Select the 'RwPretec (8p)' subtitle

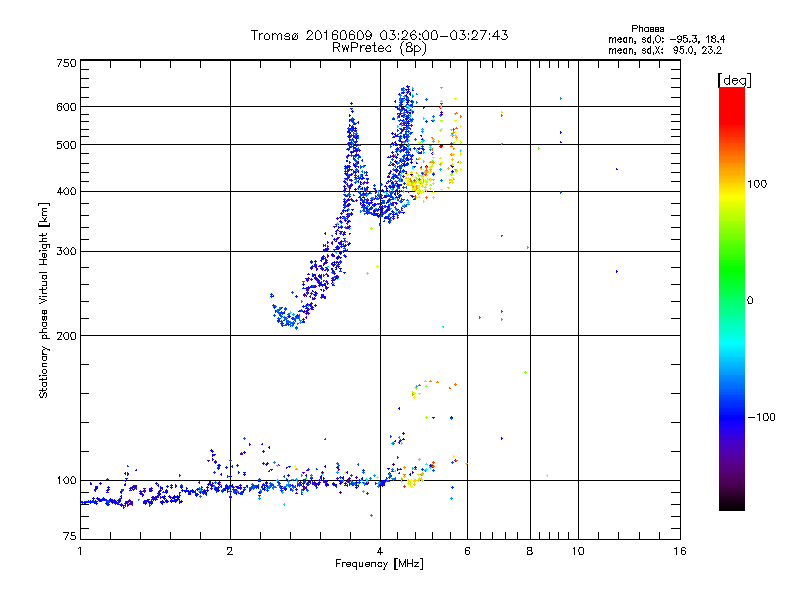pos(379,48)
